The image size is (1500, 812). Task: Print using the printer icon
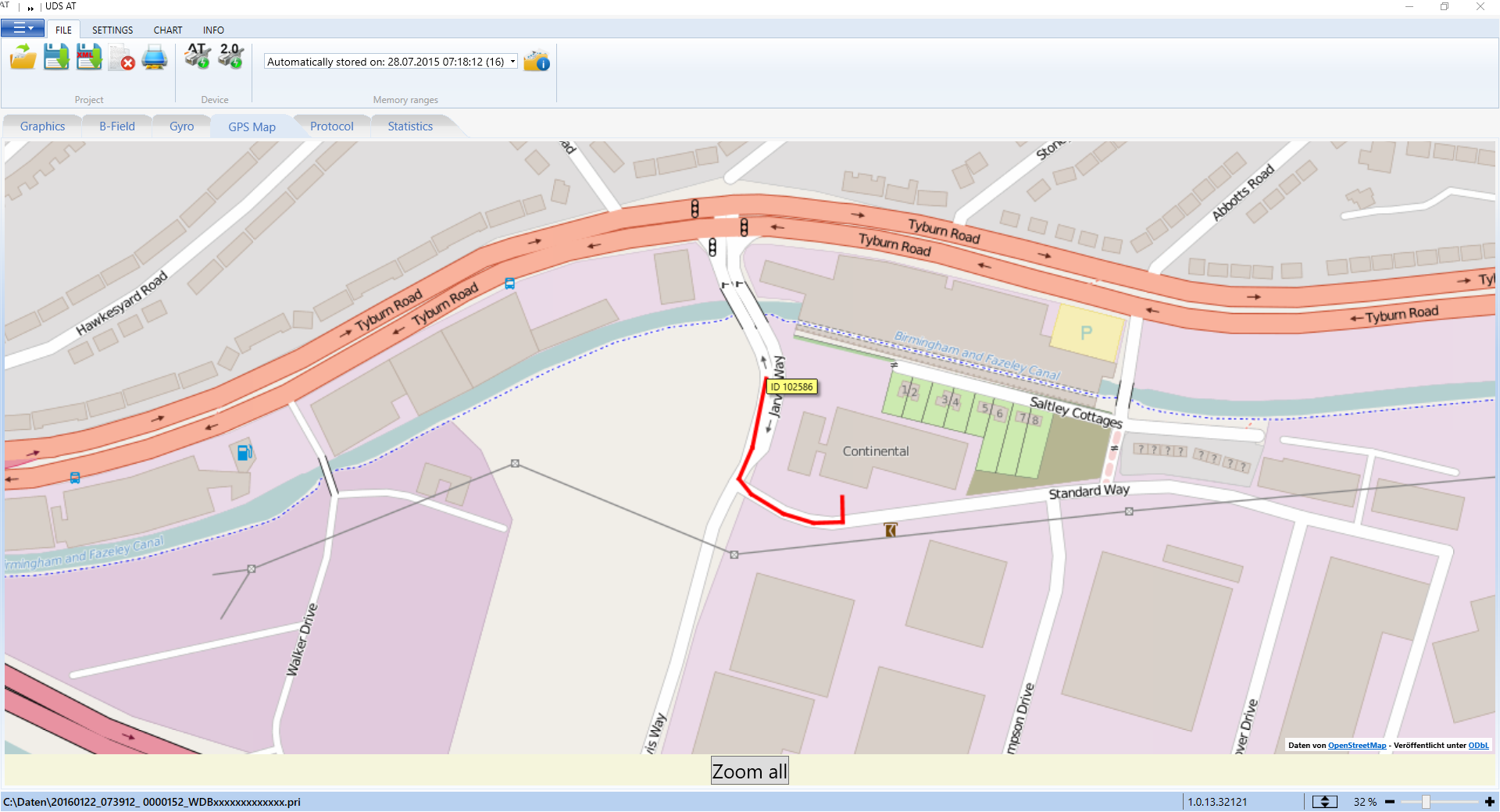[155, 58]
